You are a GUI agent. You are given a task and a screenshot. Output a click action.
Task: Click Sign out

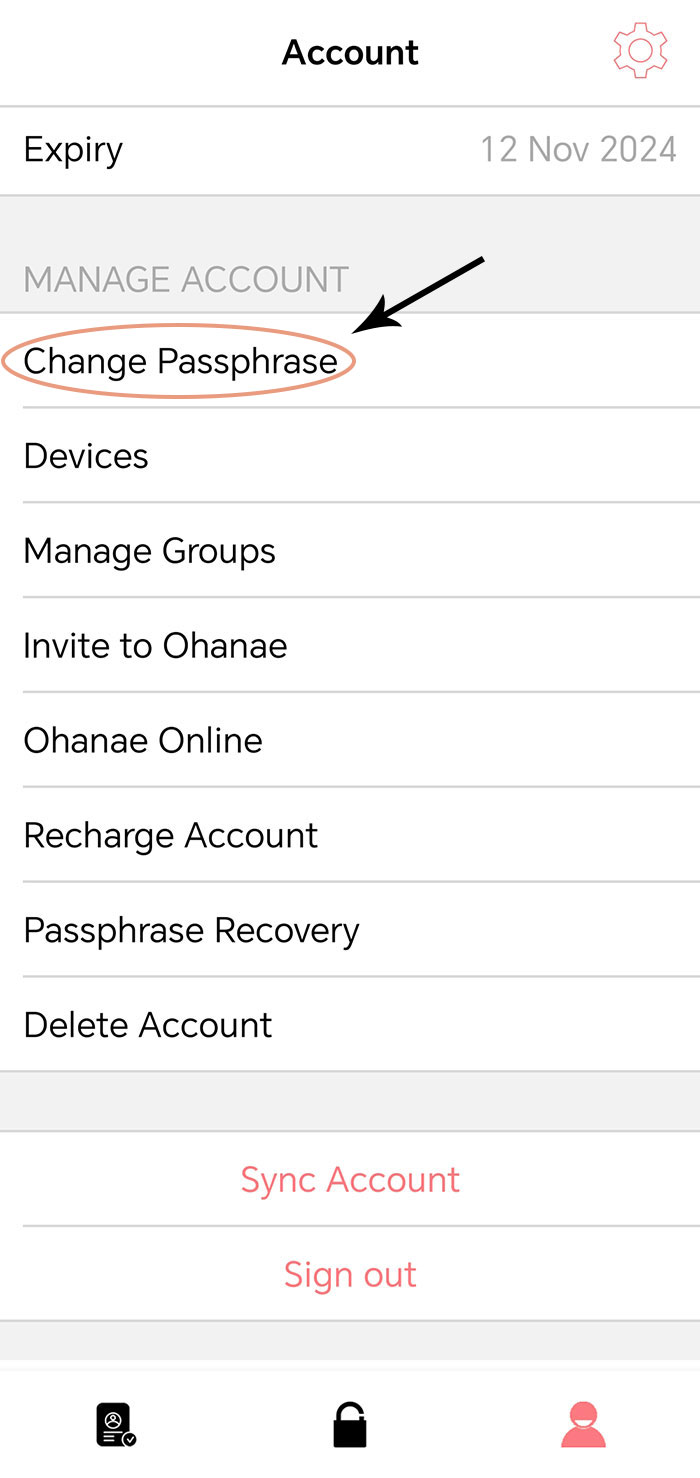tap(350, 1275)
